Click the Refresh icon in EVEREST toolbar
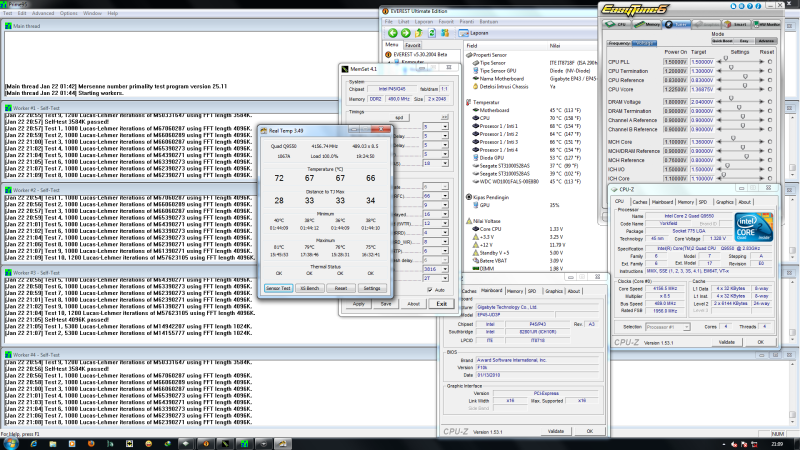This screenshot has height=450, width=800. (x=432, y=33)
